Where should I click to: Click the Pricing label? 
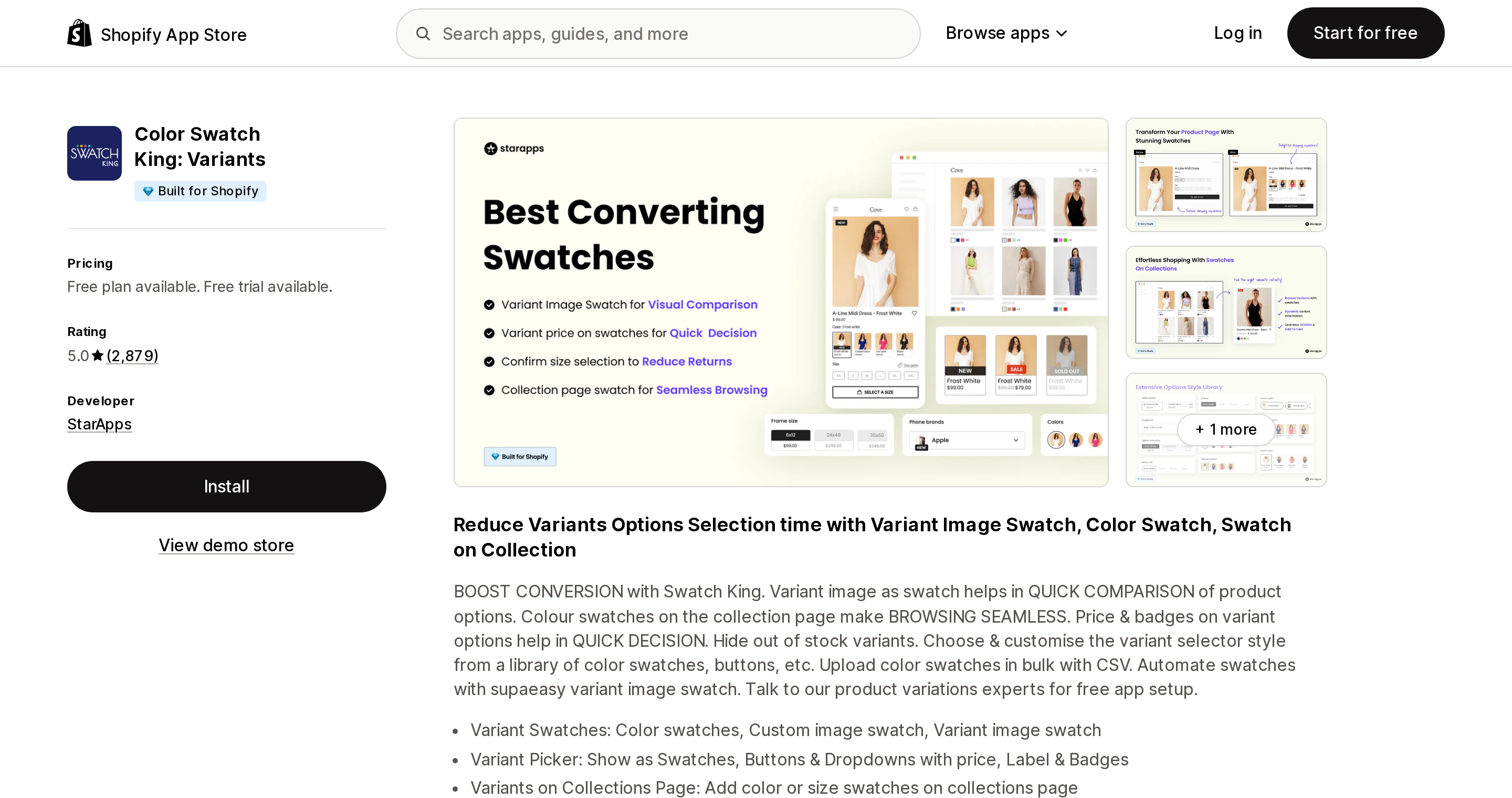point(90,264)
